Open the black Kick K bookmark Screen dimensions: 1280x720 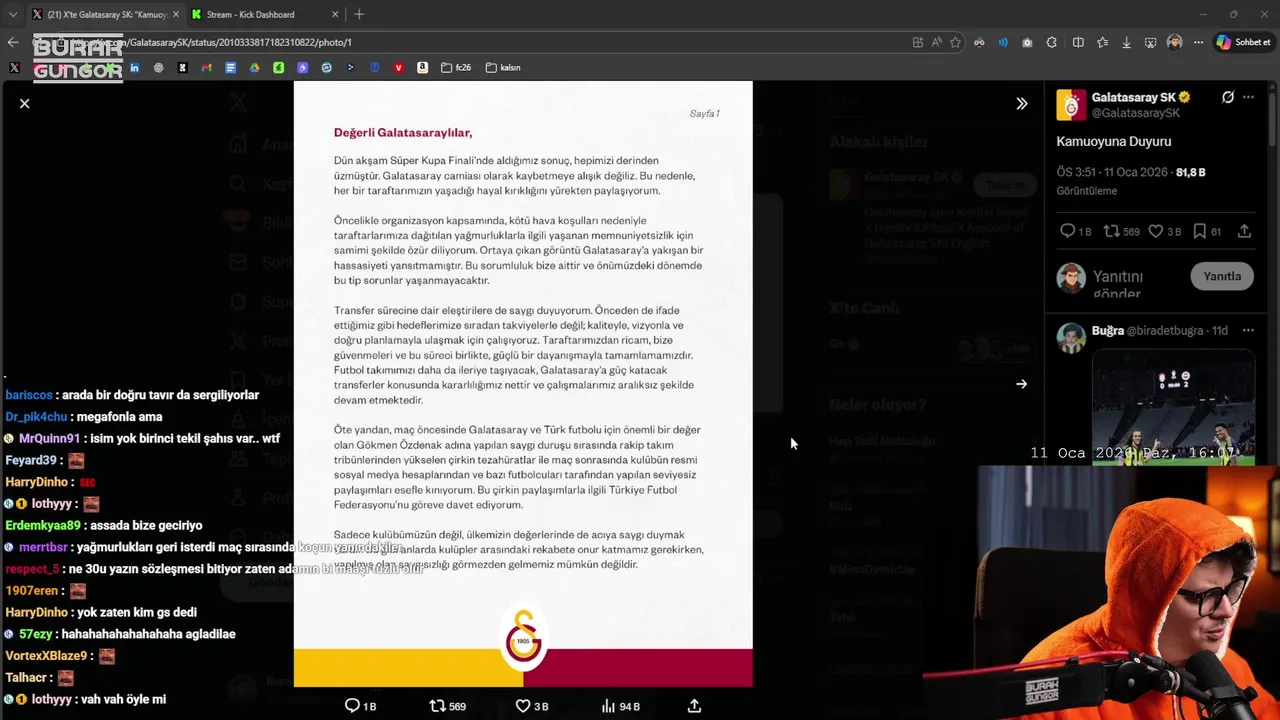(182, 68)
